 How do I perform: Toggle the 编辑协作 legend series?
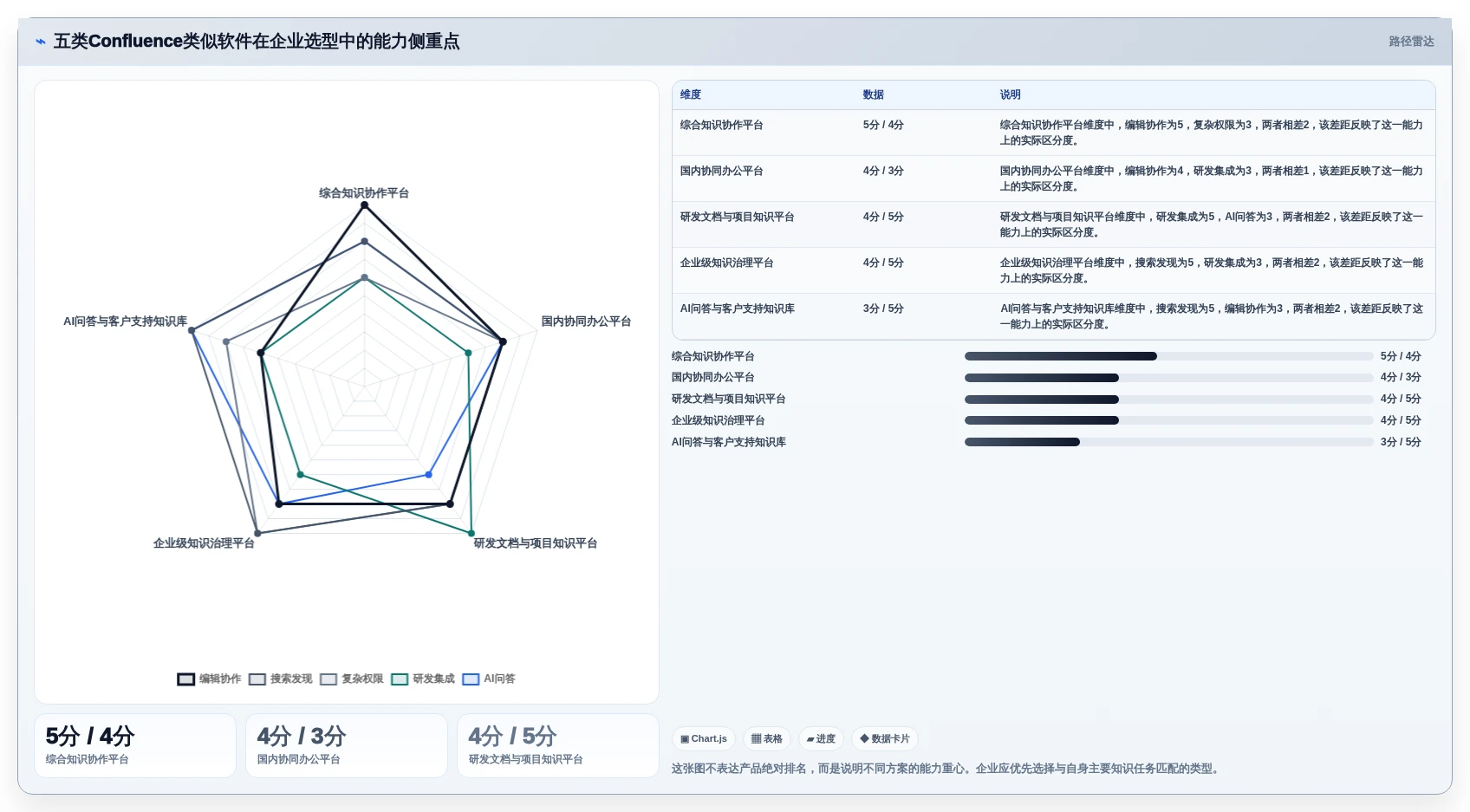tap(209, 679)
